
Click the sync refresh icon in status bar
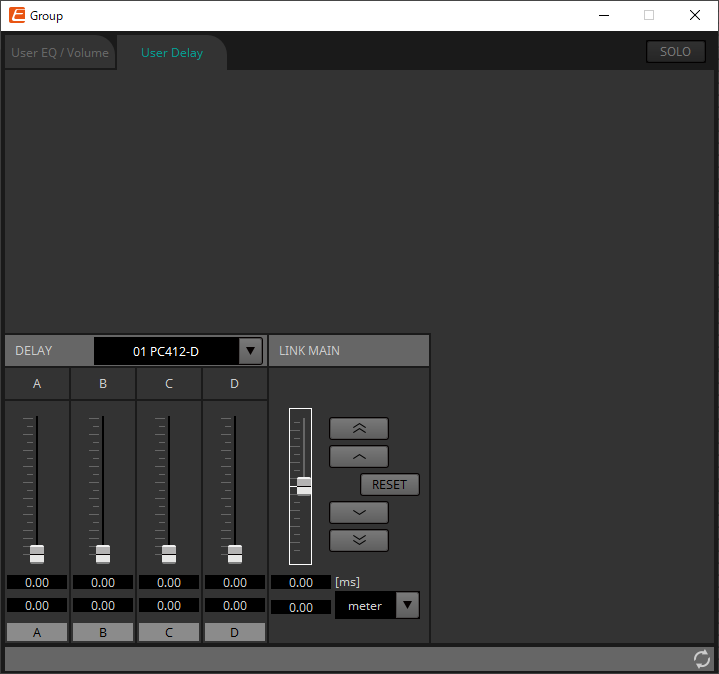tap(702, 659)
